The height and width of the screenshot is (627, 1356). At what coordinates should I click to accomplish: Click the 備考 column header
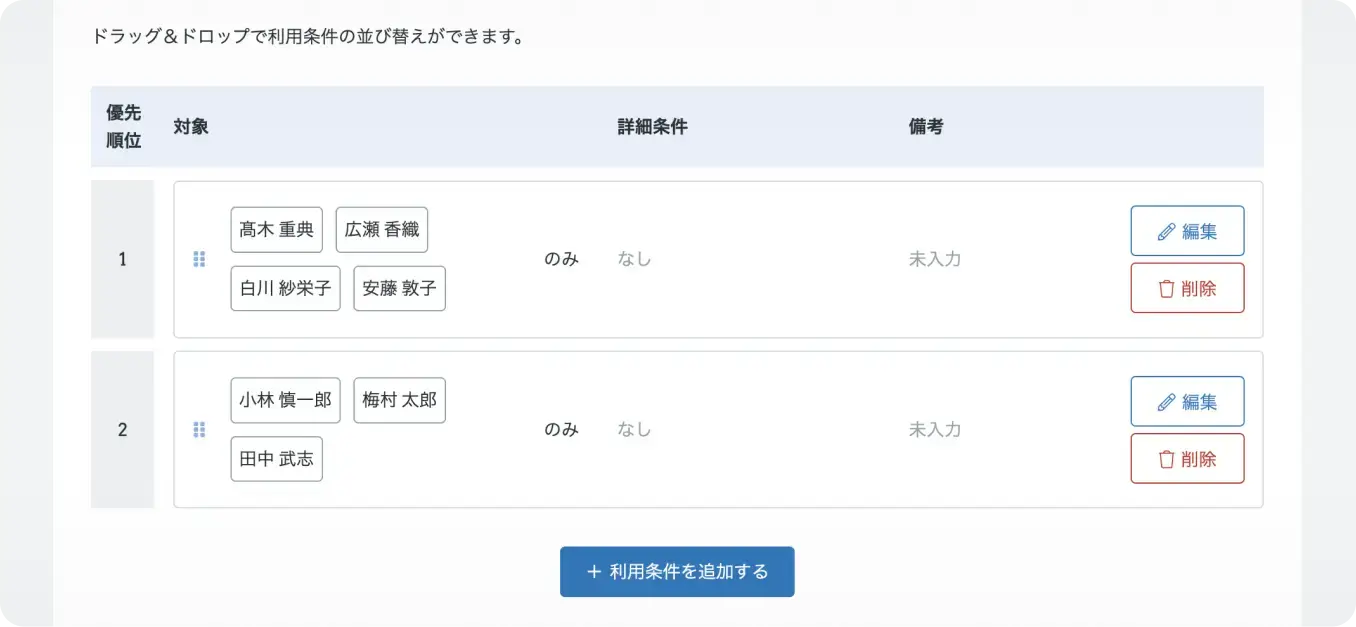[x=926, y=127]
